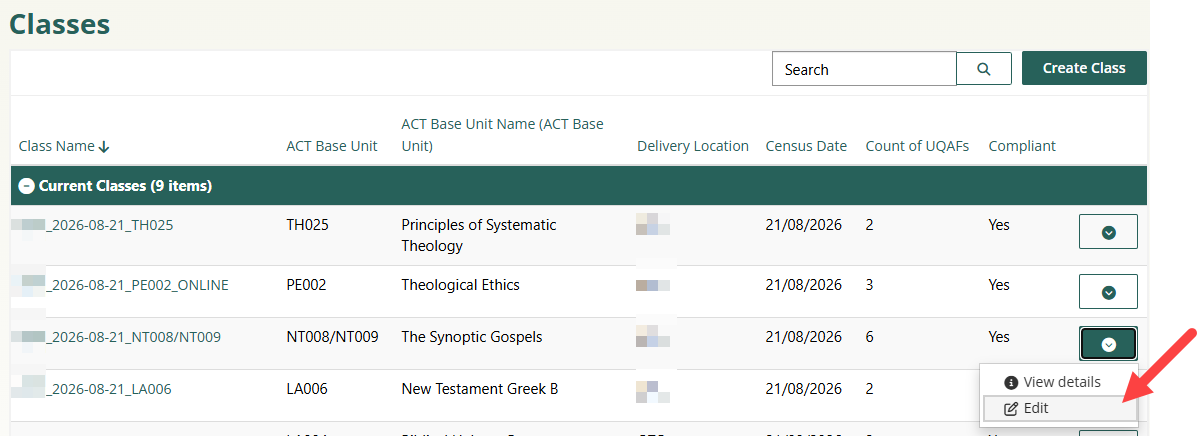The height and width of the screenshot is (436, 1197).
Task: Open the 2026-08-21_NT008/NT009 class link
Action: [135, 337]
